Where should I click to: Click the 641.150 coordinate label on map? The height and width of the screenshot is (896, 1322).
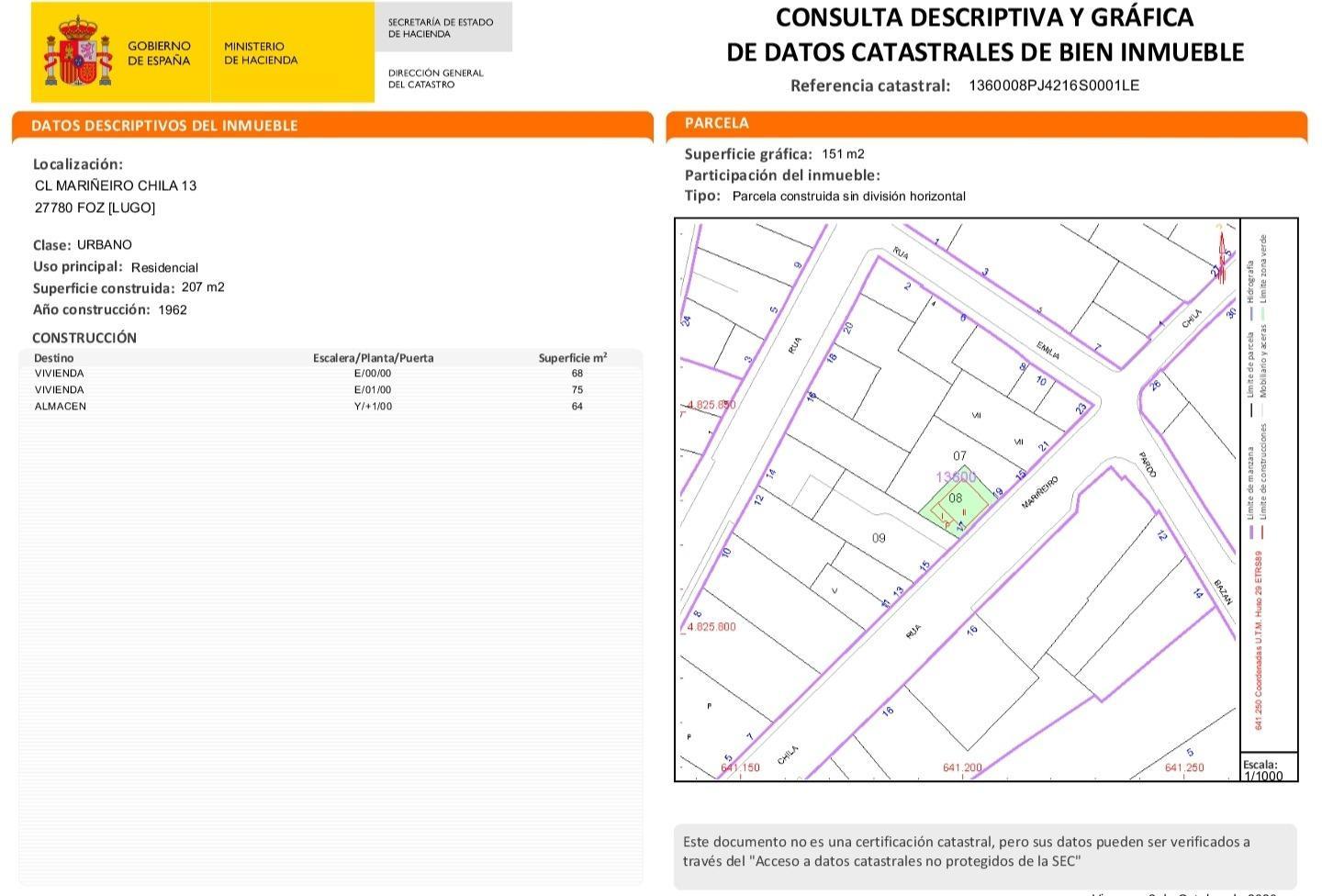pyautogui.click(x=740, y=767)
